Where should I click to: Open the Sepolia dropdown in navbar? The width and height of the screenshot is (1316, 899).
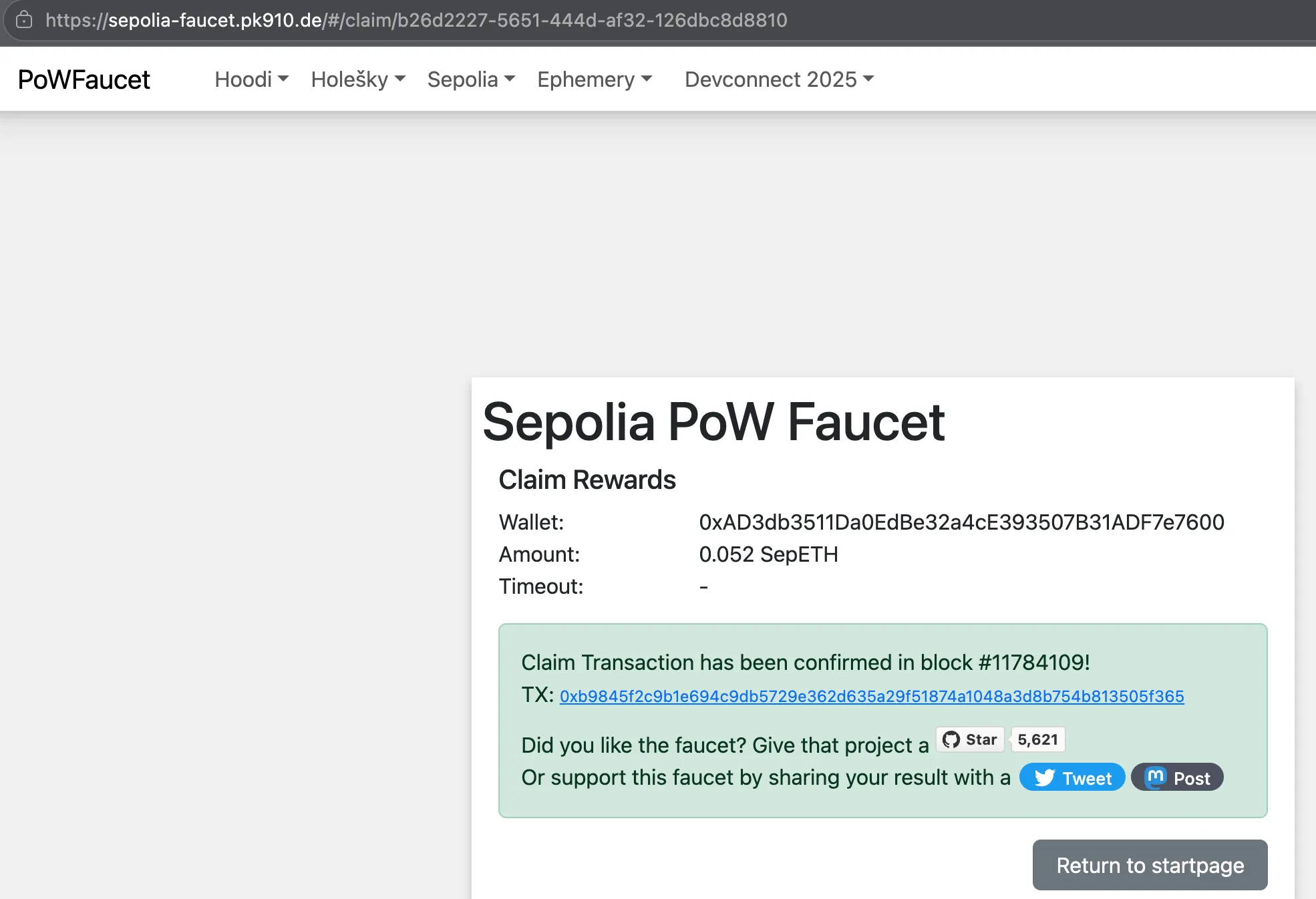tap(471, 79)
